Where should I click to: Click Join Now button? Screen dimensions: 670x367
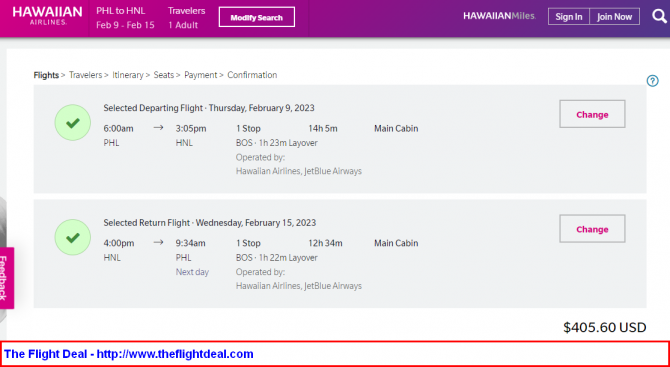pyautogui.click(x=614, y=17)
